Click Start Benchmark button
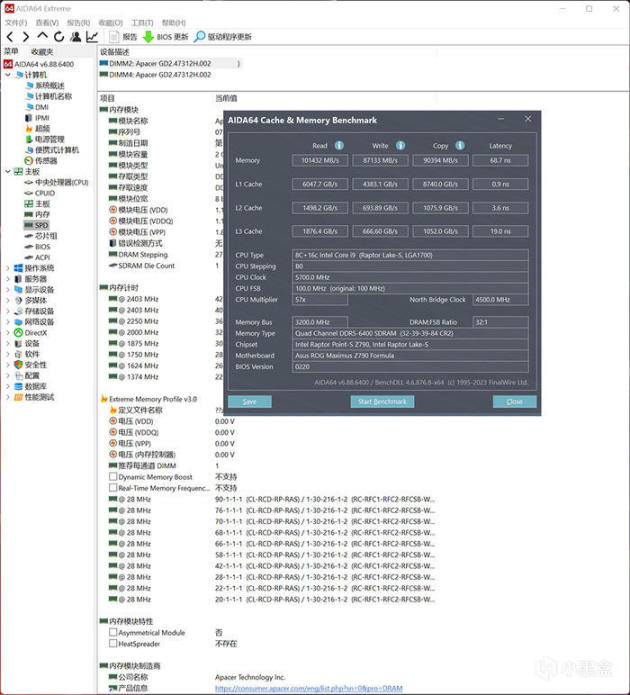 (382, 402)
